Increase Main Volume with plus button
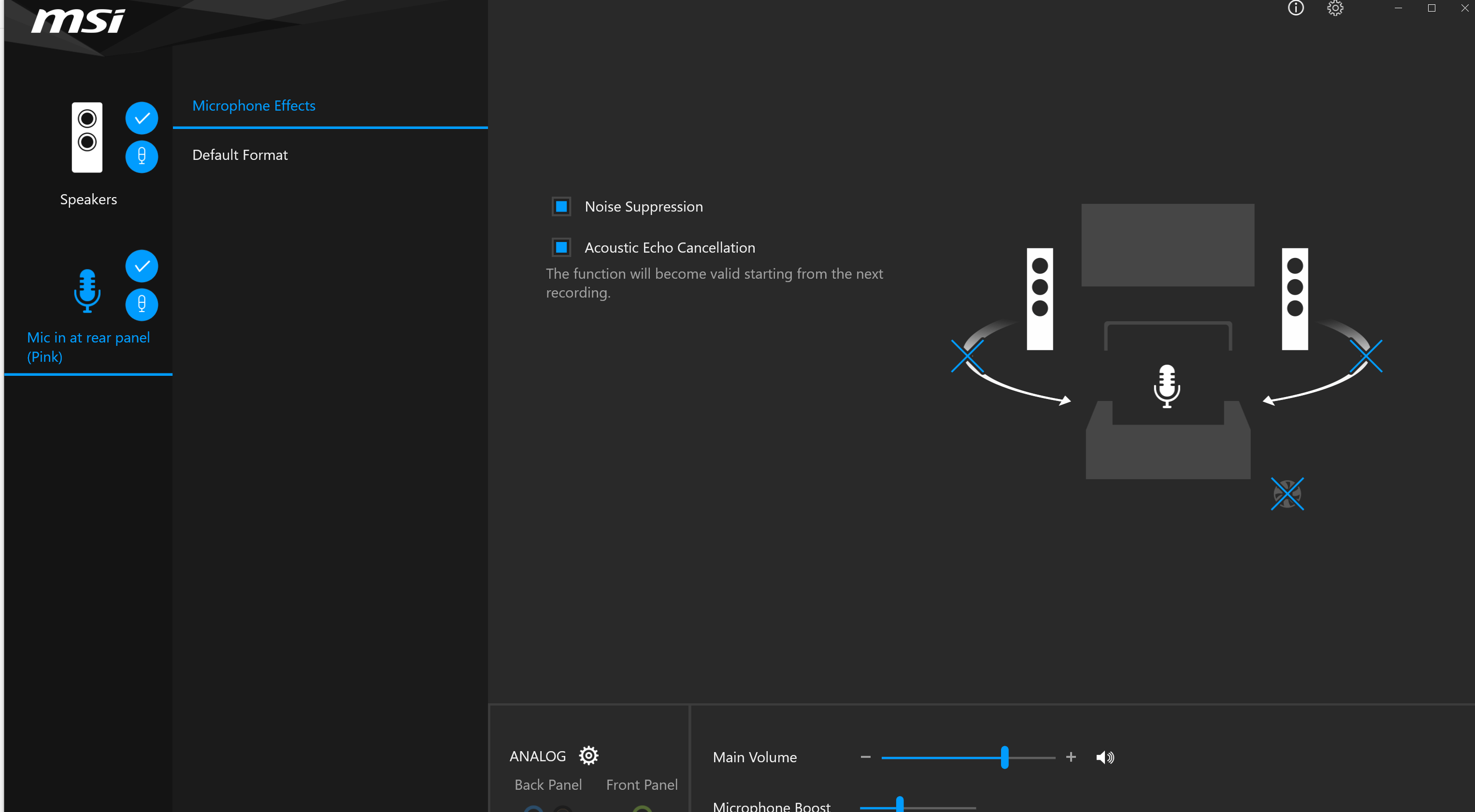 (x=1071, y=757)
